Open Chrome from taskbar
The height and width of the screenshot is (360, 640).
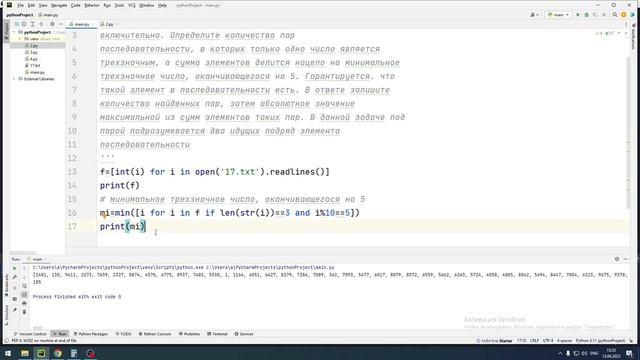point(58,353)
